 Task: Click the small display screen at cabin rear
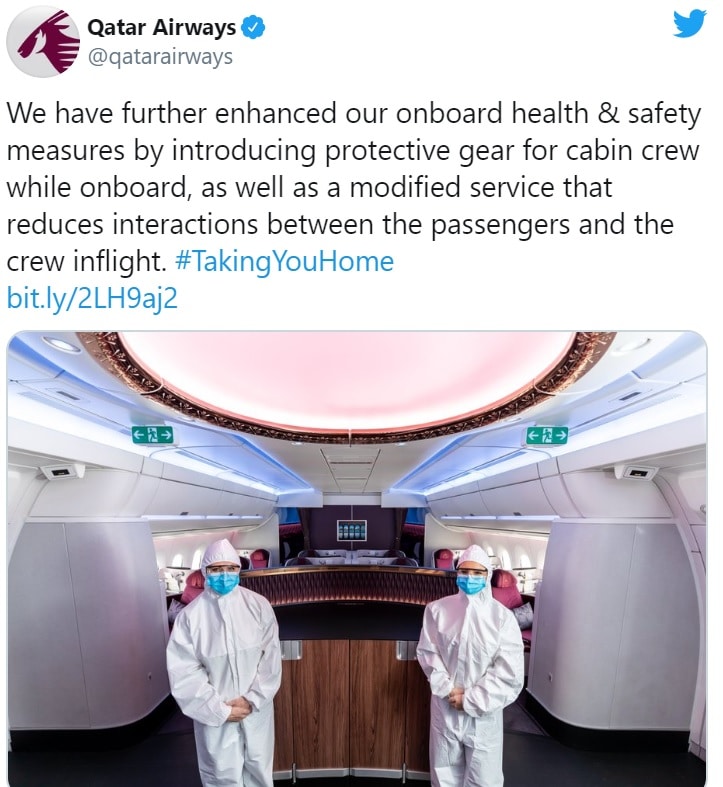pos(352,531)
